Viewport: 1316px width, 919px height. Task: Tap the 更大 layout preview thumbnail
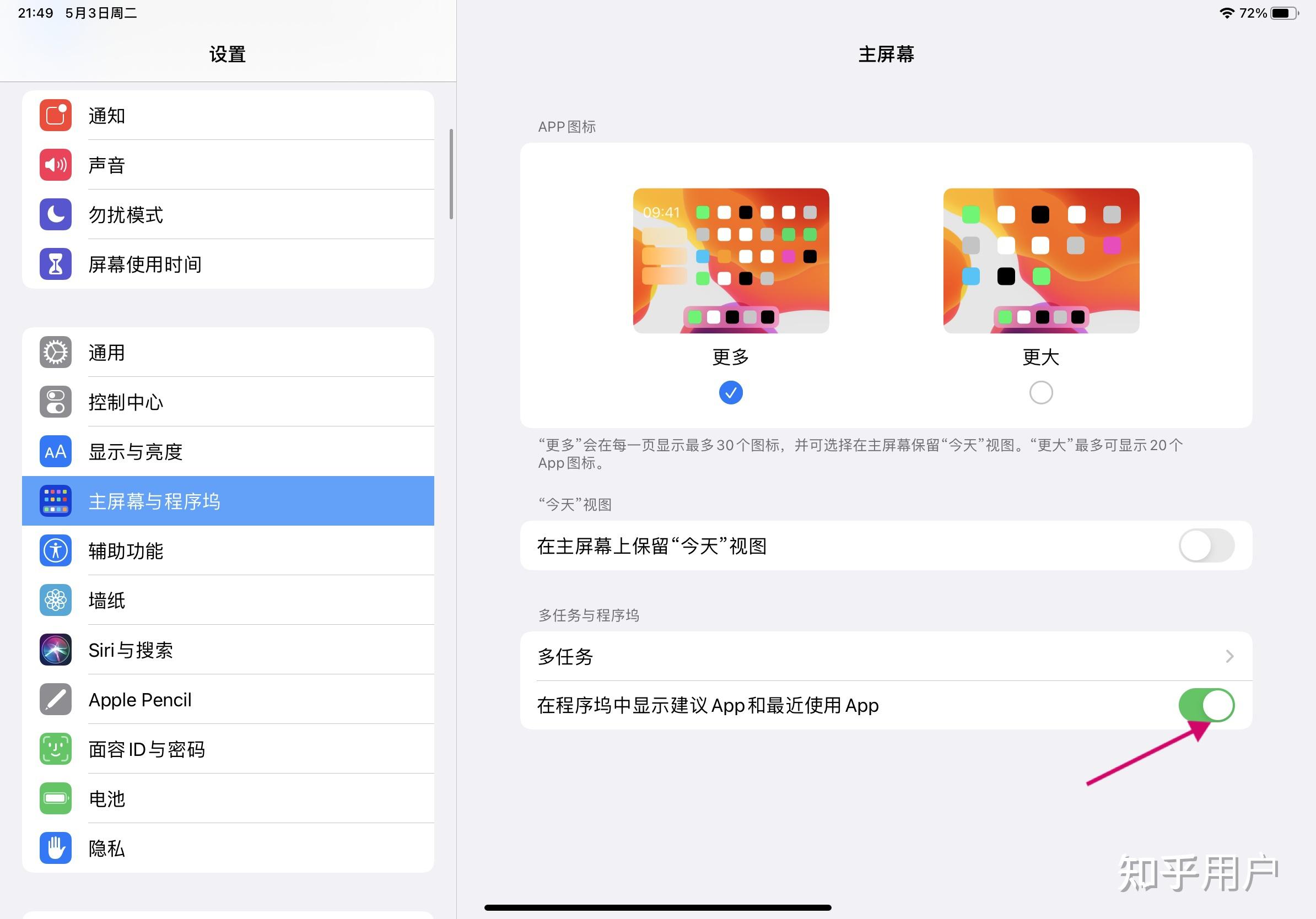coord(1041,261)
